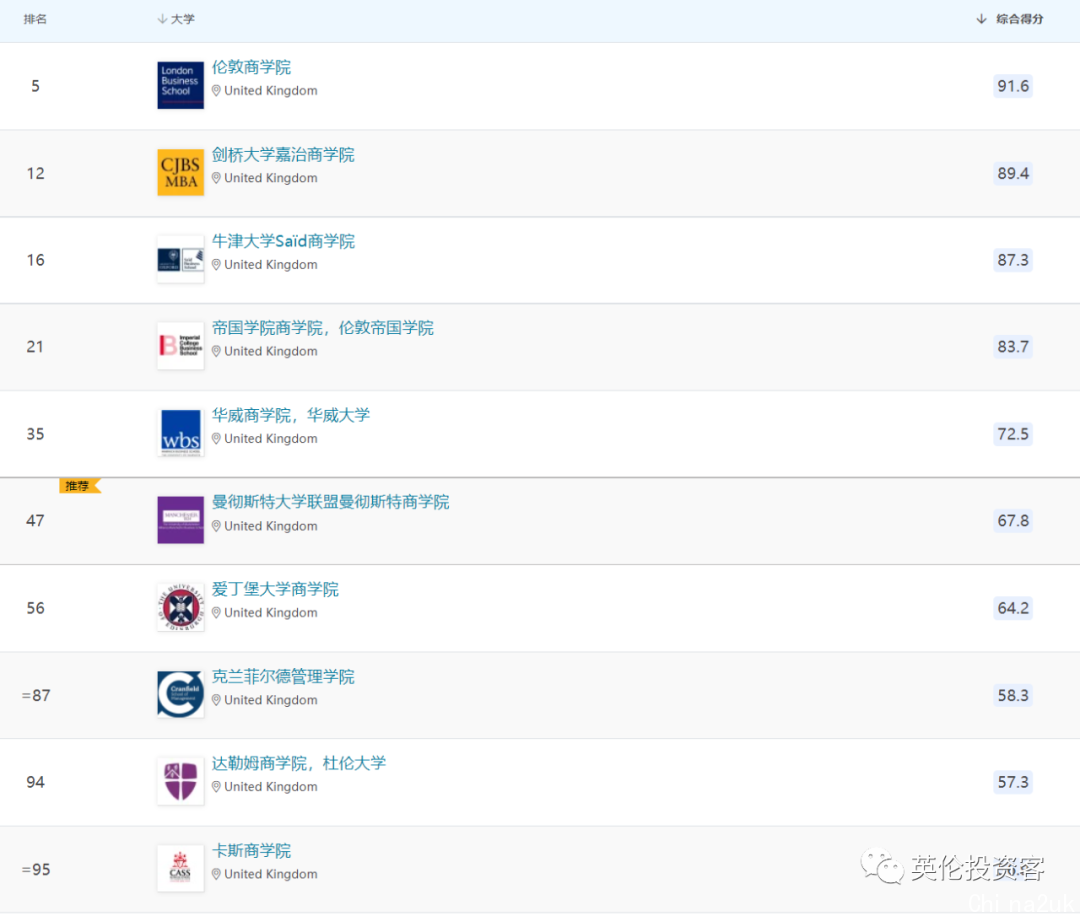Click the score 87.3

pos(1012,260)
